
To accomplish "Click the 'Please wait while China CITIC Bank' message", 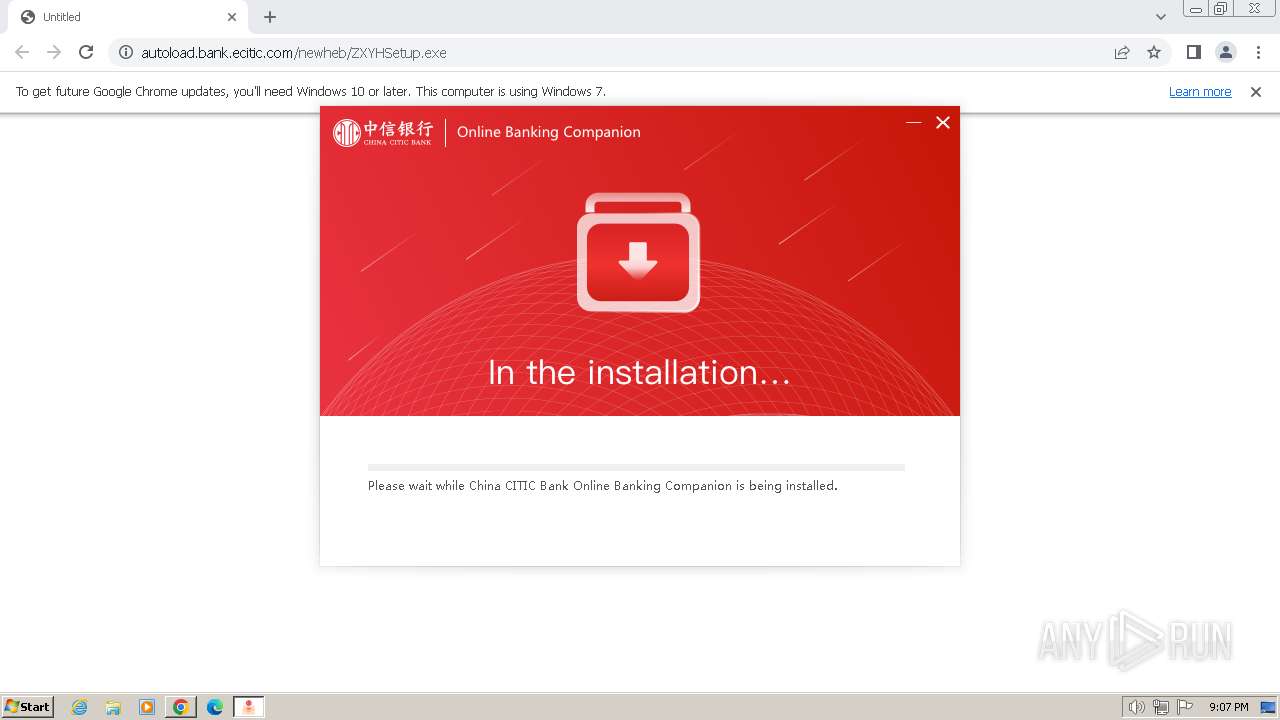I will 602,486.
